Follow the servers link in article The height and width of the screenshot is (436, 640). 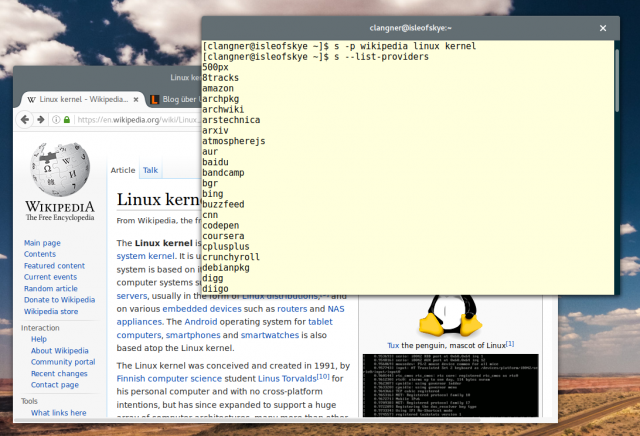[131, 296]
